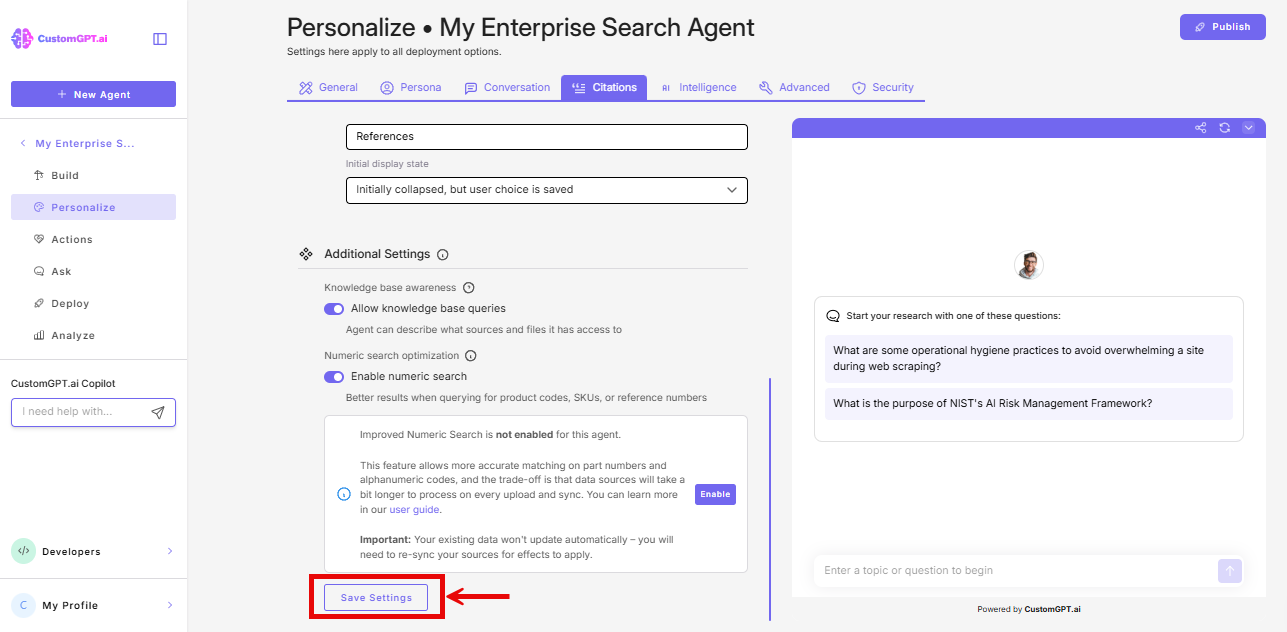Collapse the chat widget with its chevron
The image size is (1287, 632).
point(1248,128)
